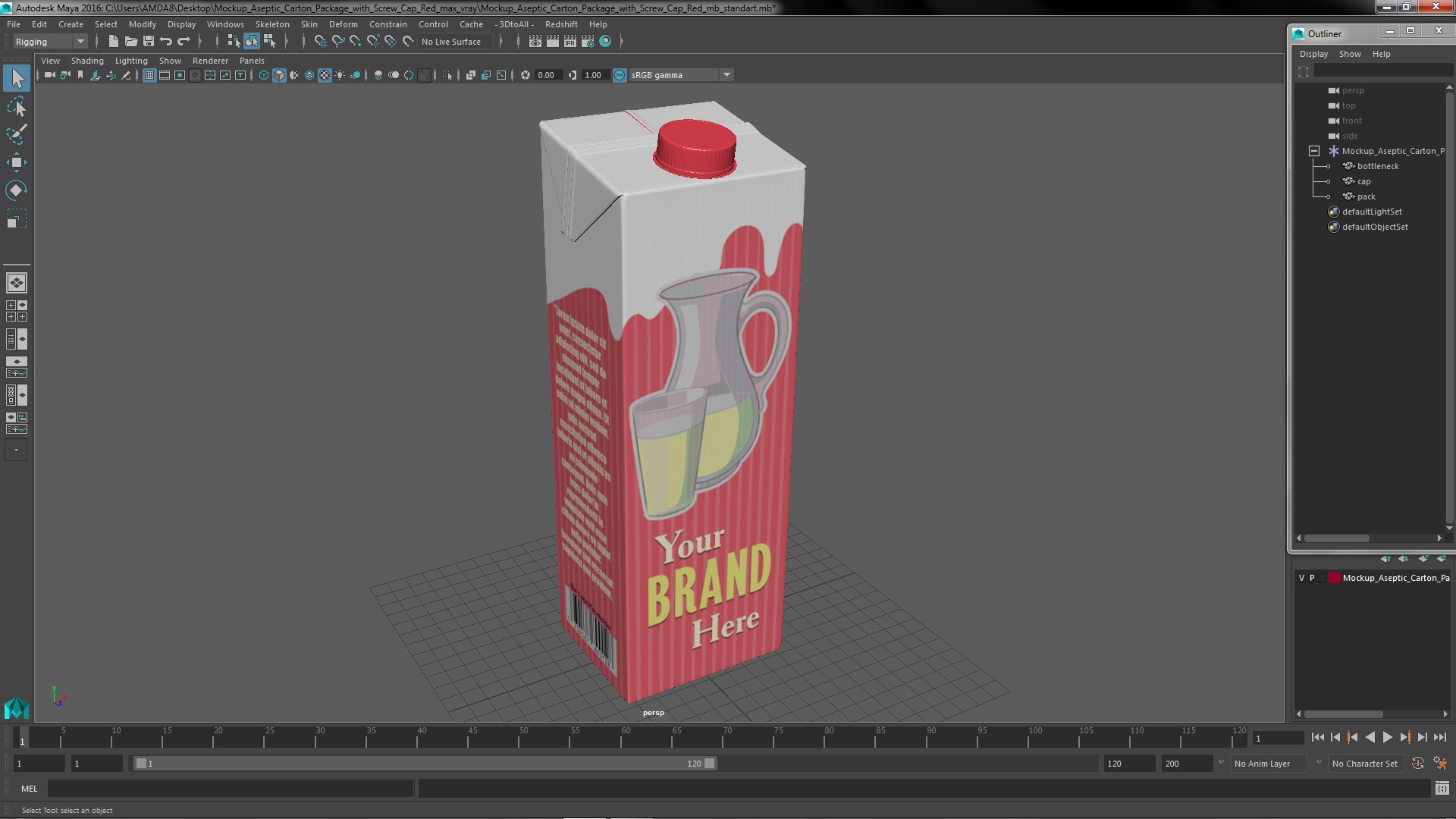Screen dimensions: 1456x819
Task: Open the Deform menu
Action: coord(343,24)
